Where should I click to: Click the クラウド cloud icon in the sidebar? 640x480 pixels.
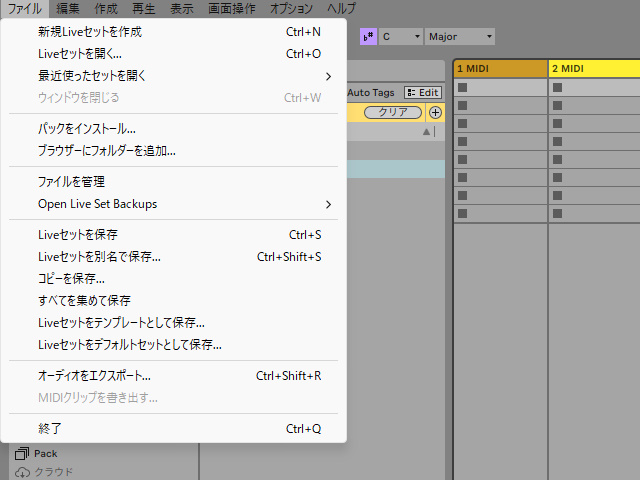[22, 471]
